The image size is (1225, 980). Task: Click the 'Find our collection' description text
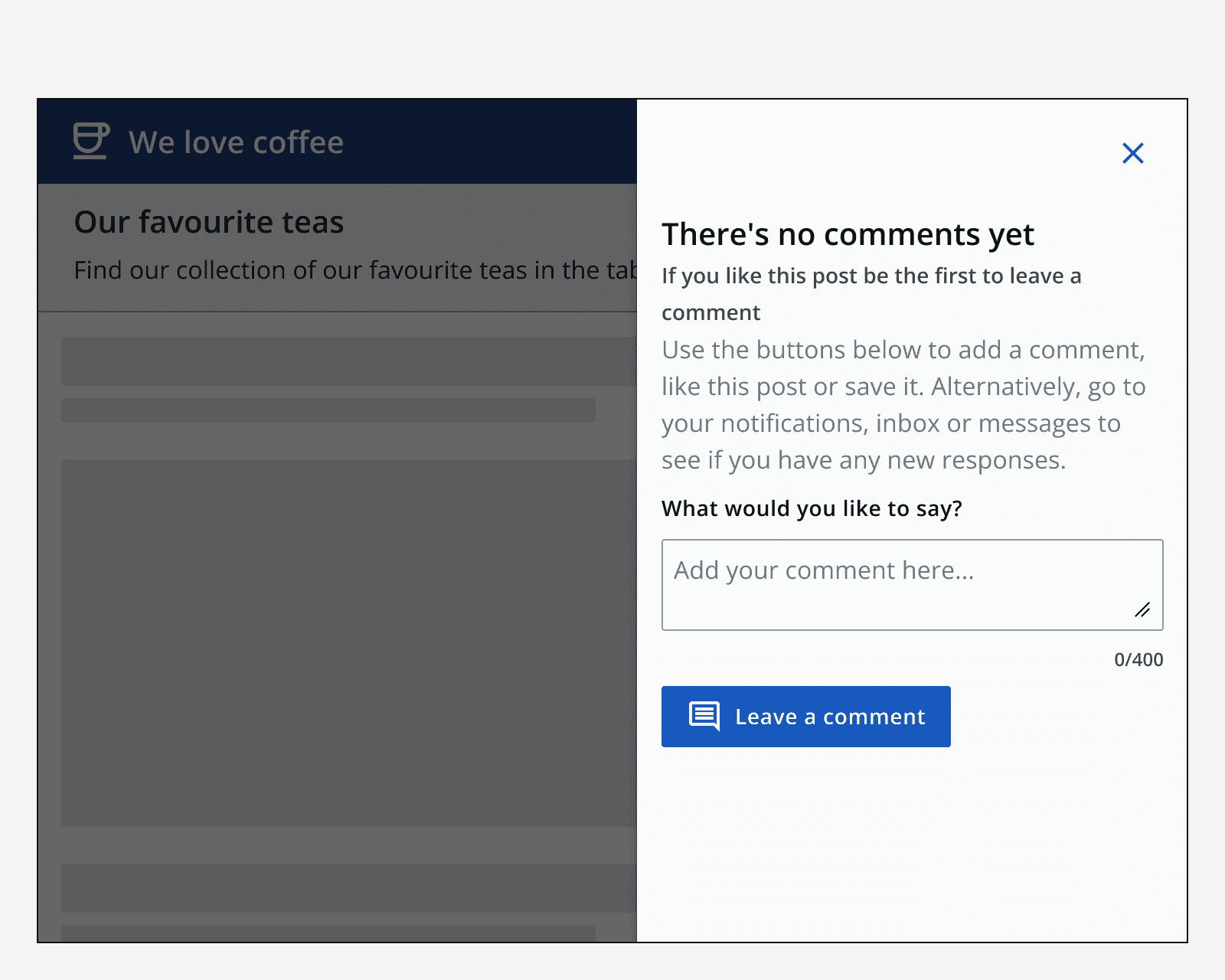click(352, 270)
